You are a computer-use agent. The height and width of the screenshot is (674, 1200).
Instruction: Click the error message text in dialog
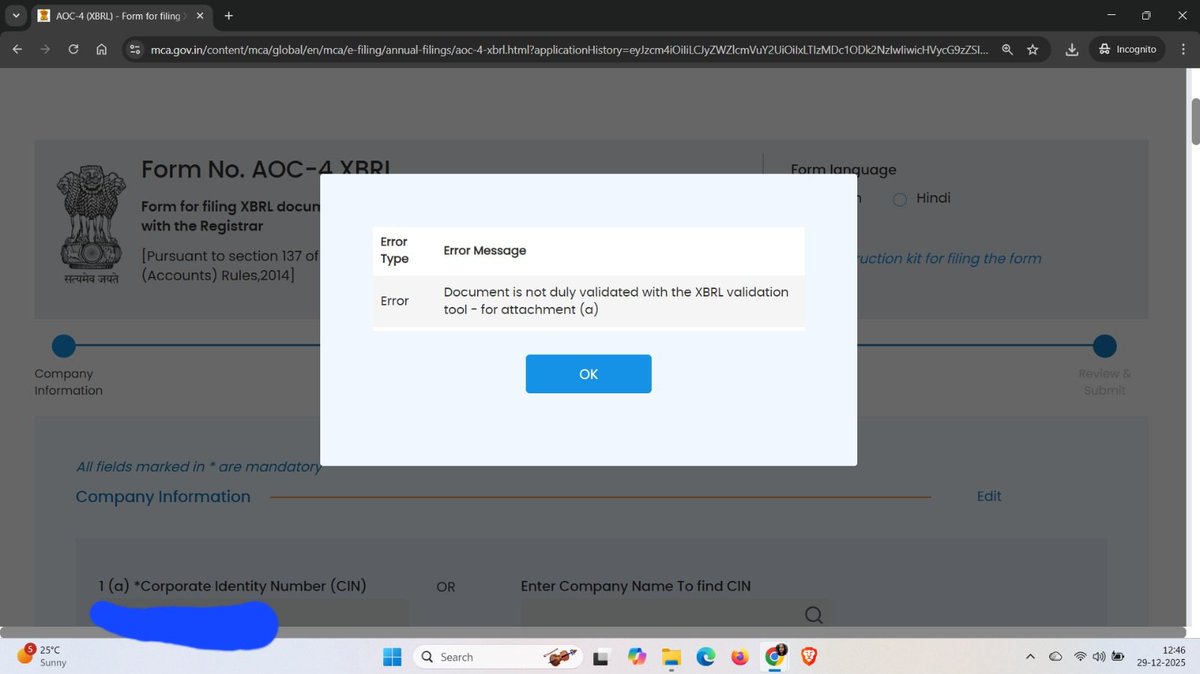(x=616, y=300)
